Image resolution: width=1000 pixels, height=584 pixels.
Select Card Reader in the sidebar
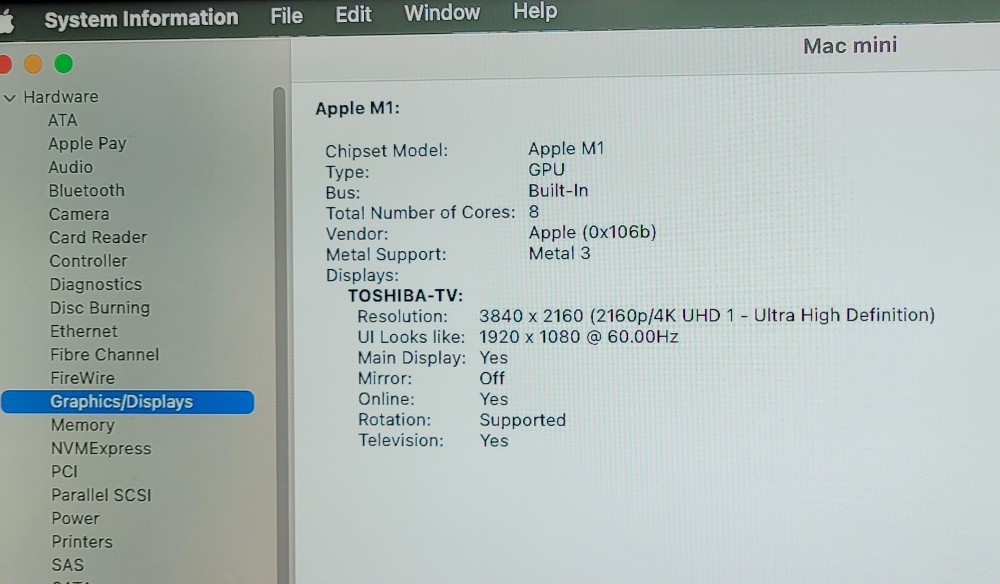click(x=98, y=237)
